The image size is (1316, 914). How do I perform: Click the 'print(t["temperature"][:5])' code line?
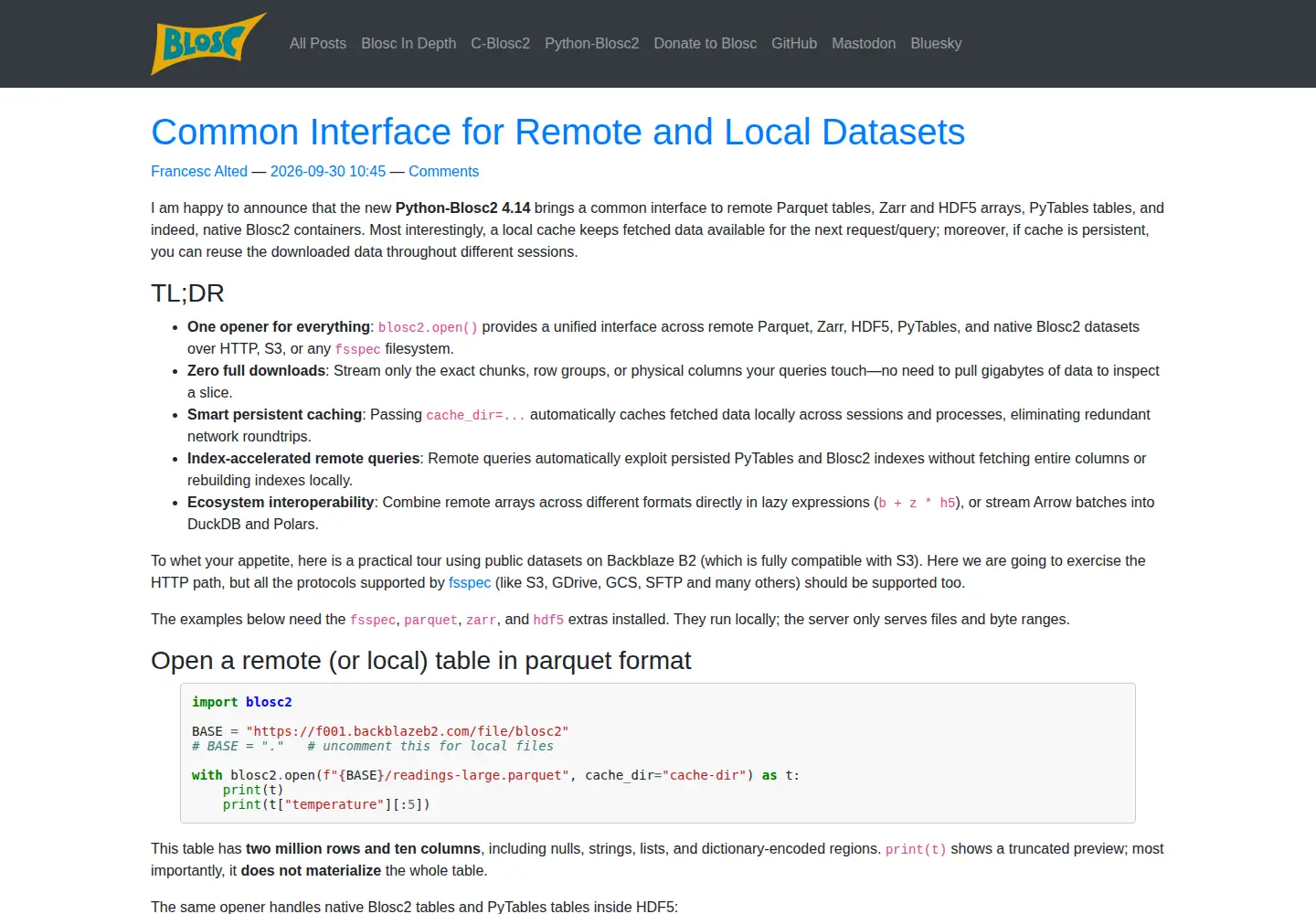pyautogui.click(x=326, y=804)
